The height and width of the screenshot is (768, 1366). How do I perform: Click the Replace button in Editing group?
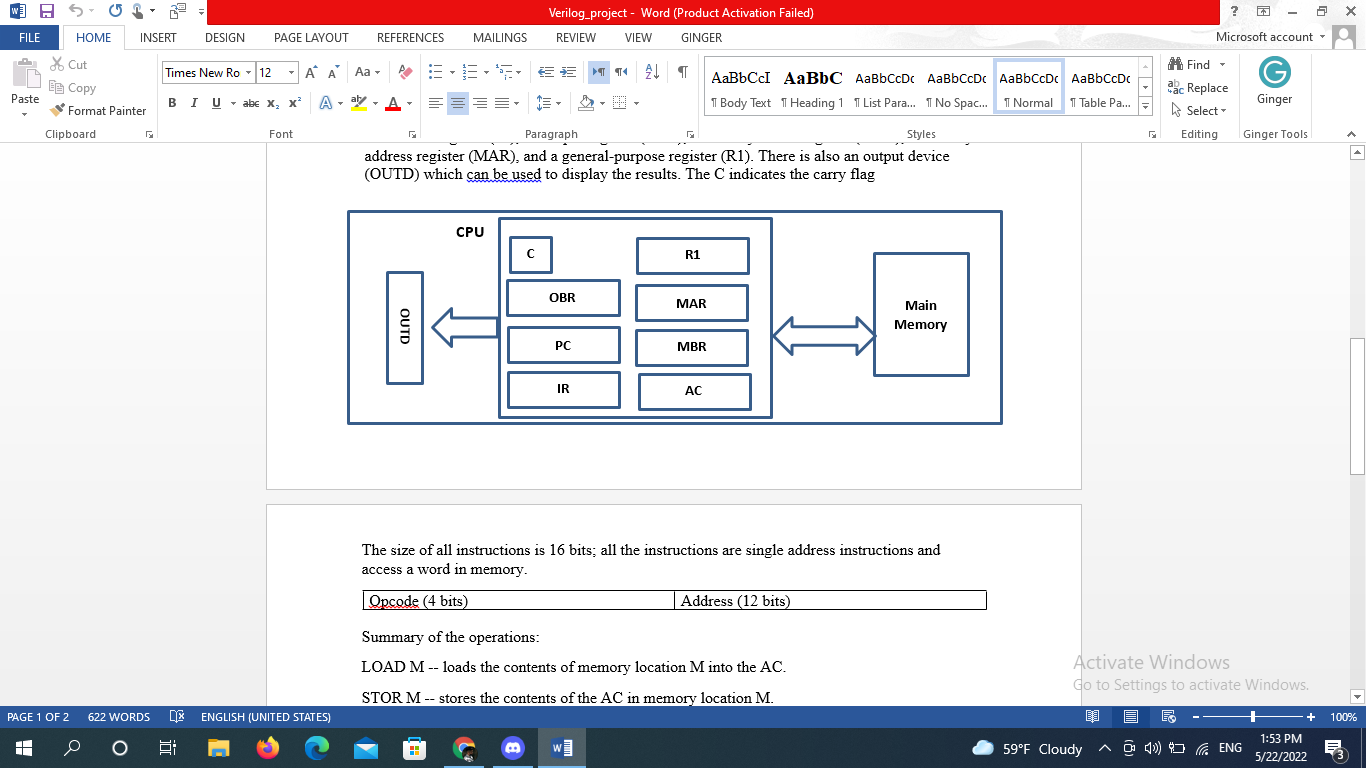[1197, 88]
